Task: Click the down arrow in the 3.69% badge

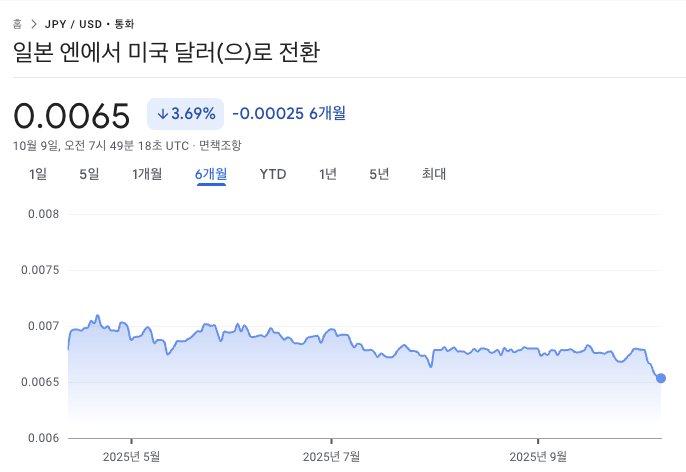Action: (x=163, y=114)
